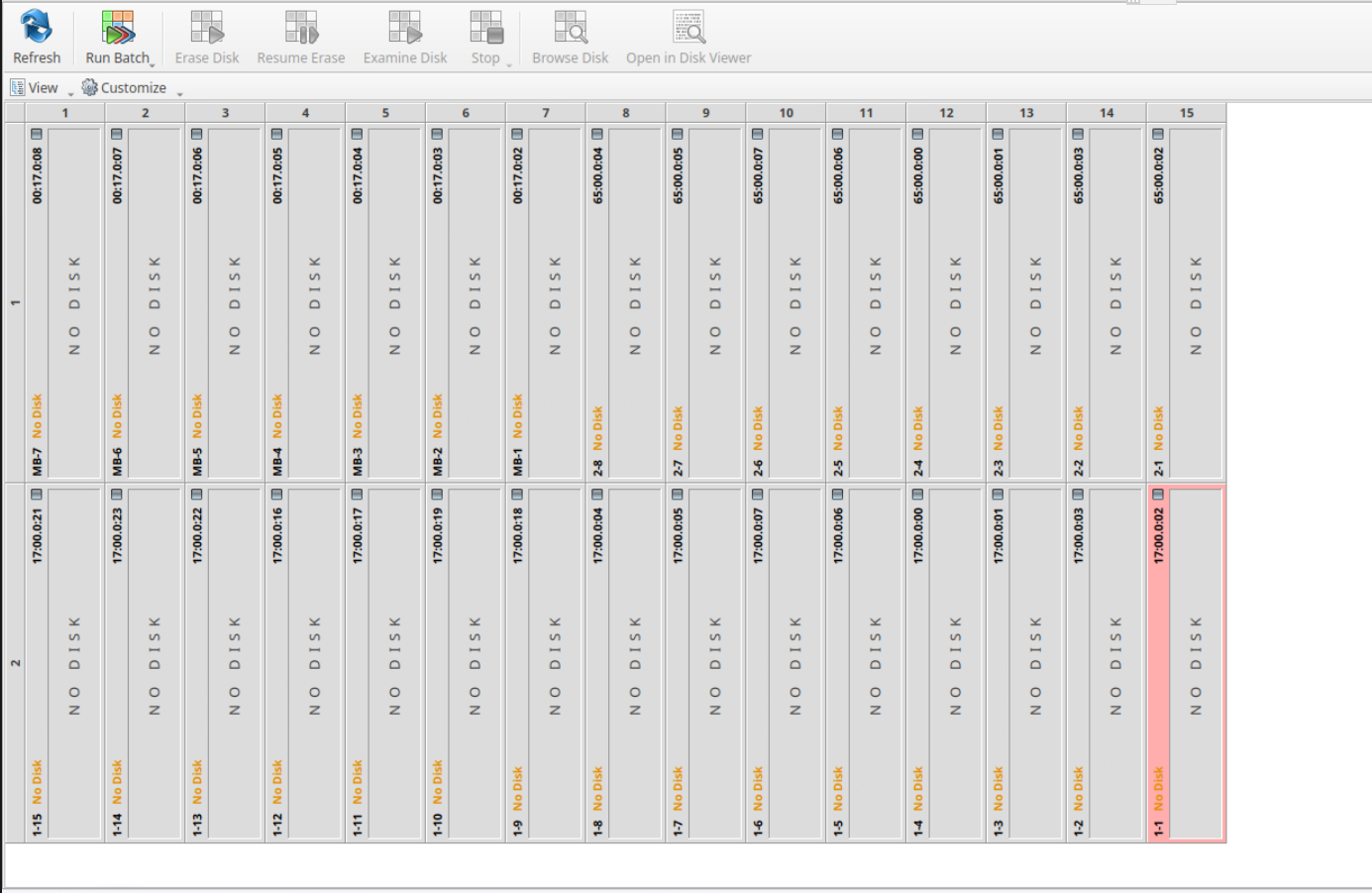Viewport: 1372px width, 893px height.
Task: Open the Customize menu label
Action: point(134,87)
